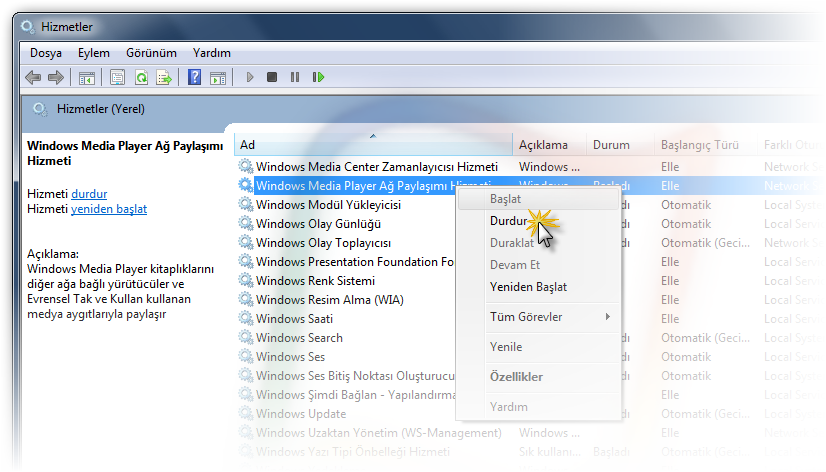Open the Yardım menu in menu bar

pos(212,53)
